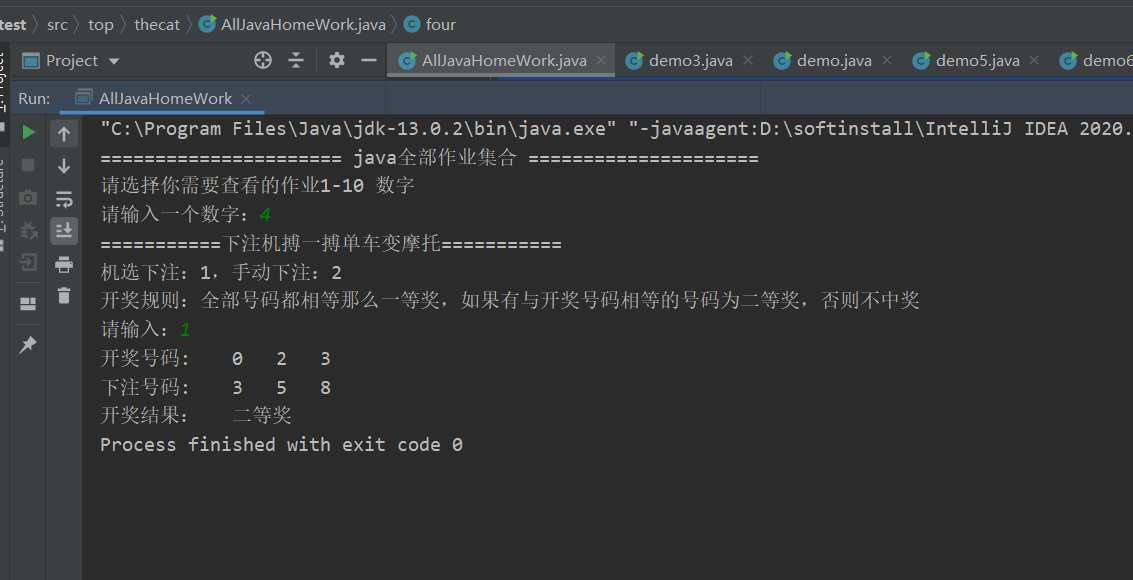Click the Up the stack trace arrow

(64, 134)
